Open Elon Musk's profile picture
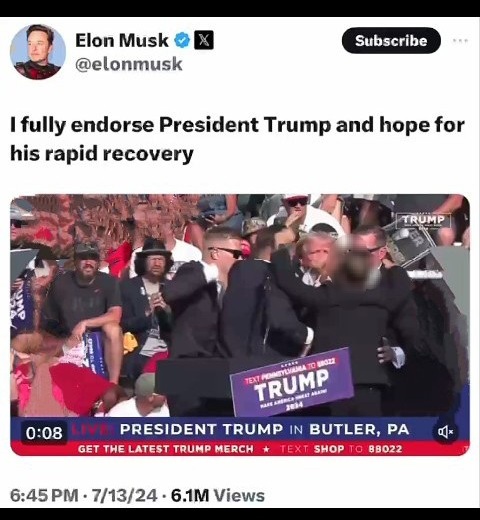The height and width of the screenshot is (520, 480). click(x=37, y=52)
